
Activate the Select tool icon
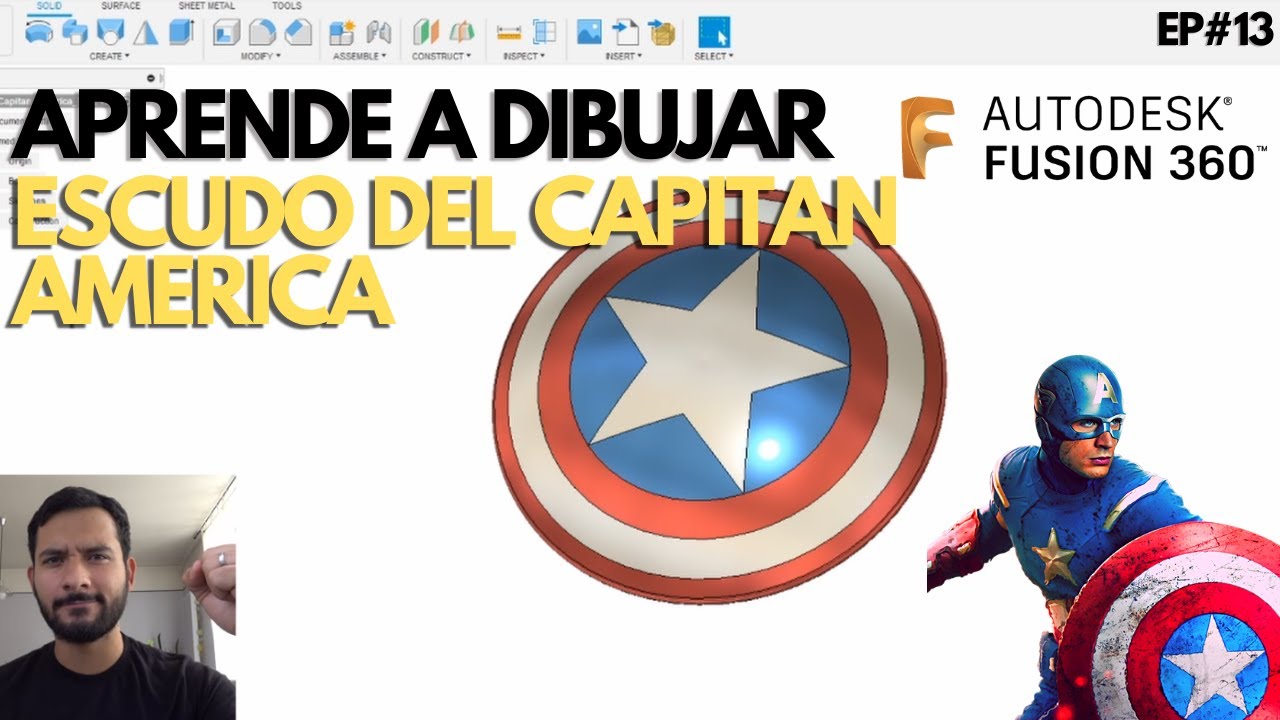click(713, 32)
